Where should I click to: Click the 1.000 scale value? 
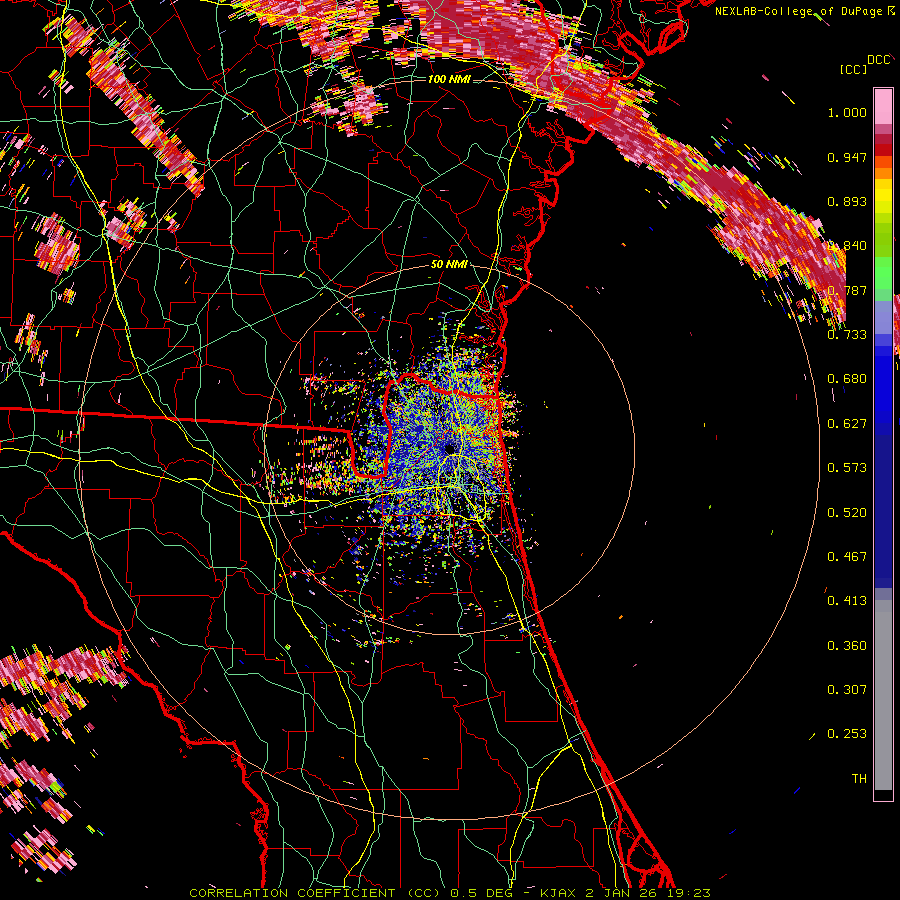(x=847, y=112)
